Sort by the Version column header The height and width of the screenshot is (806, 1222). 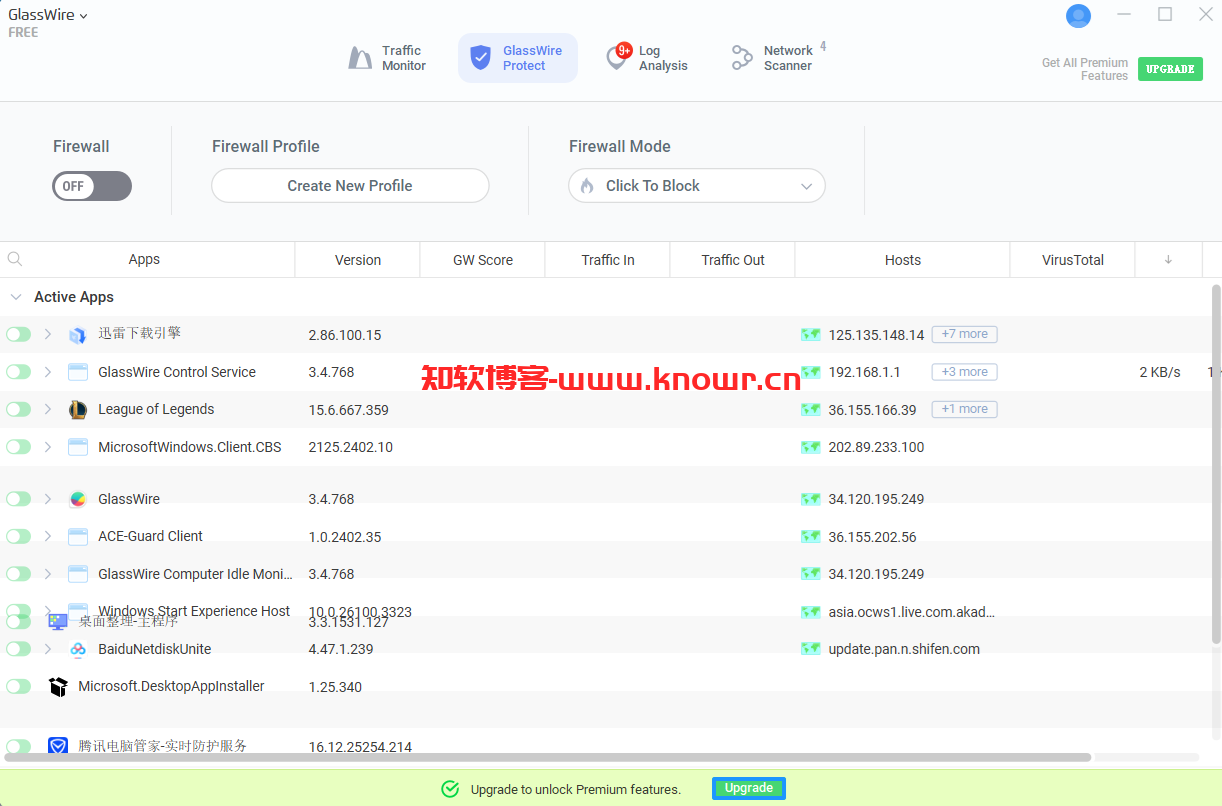pyautogui.click(x=358, y=260)
